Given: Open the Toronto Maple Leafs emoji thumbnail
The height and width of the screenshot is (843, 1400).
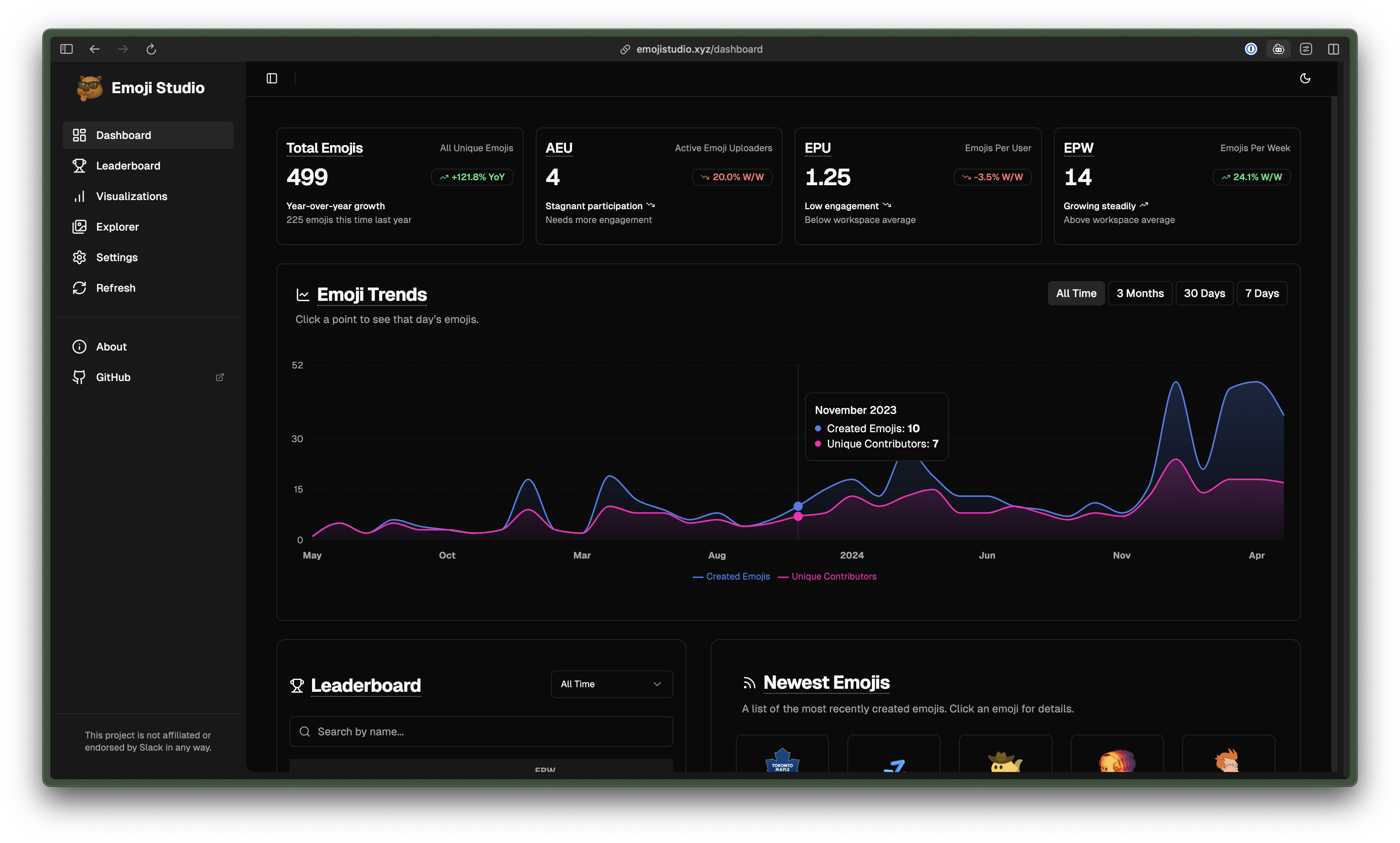Looking at the screenshot, I should [782, 758].
